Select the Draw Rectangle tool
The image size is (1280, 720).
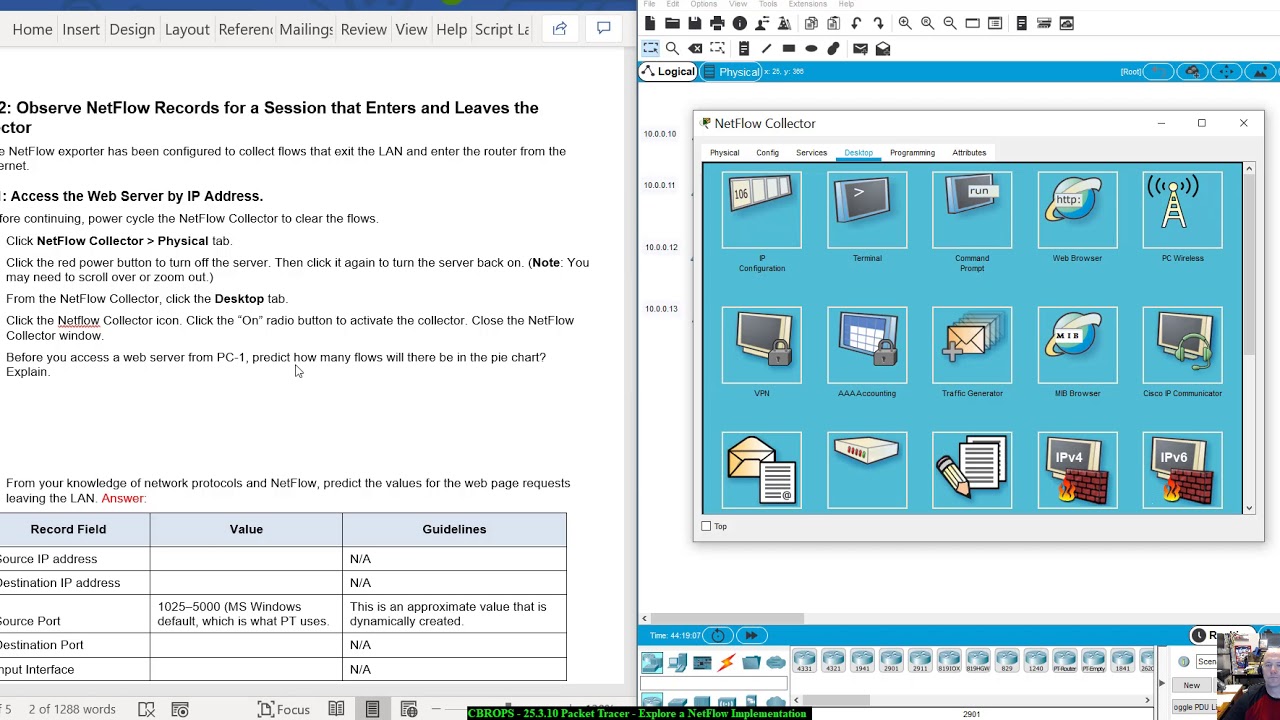(789, 48)
